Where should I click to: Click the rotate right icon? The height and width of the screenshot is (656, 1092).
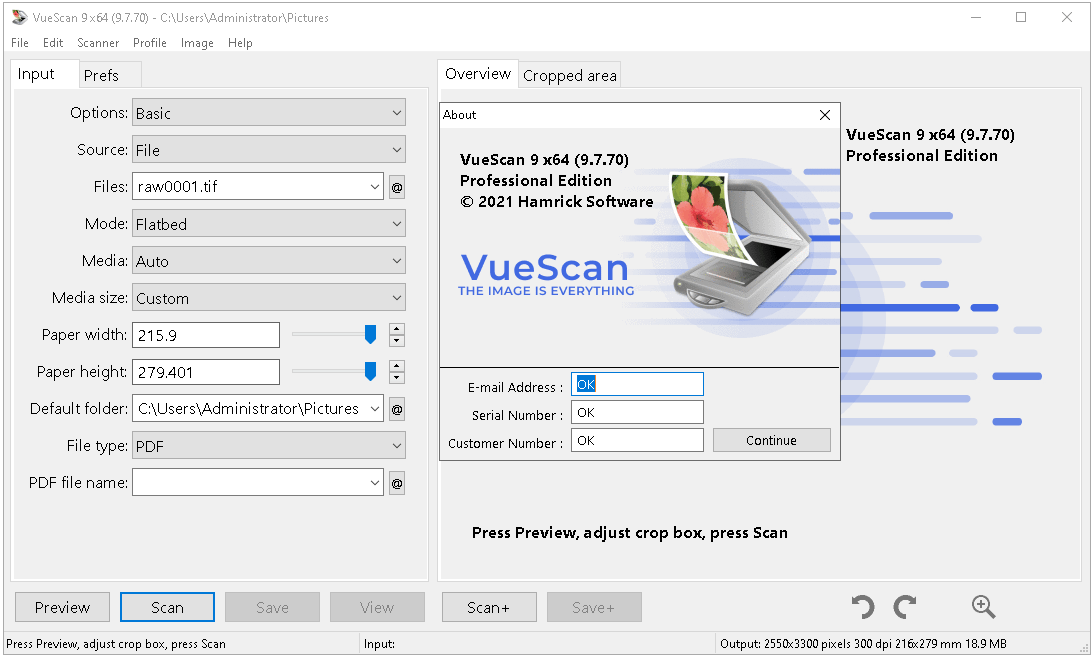(x=905, y=607)
